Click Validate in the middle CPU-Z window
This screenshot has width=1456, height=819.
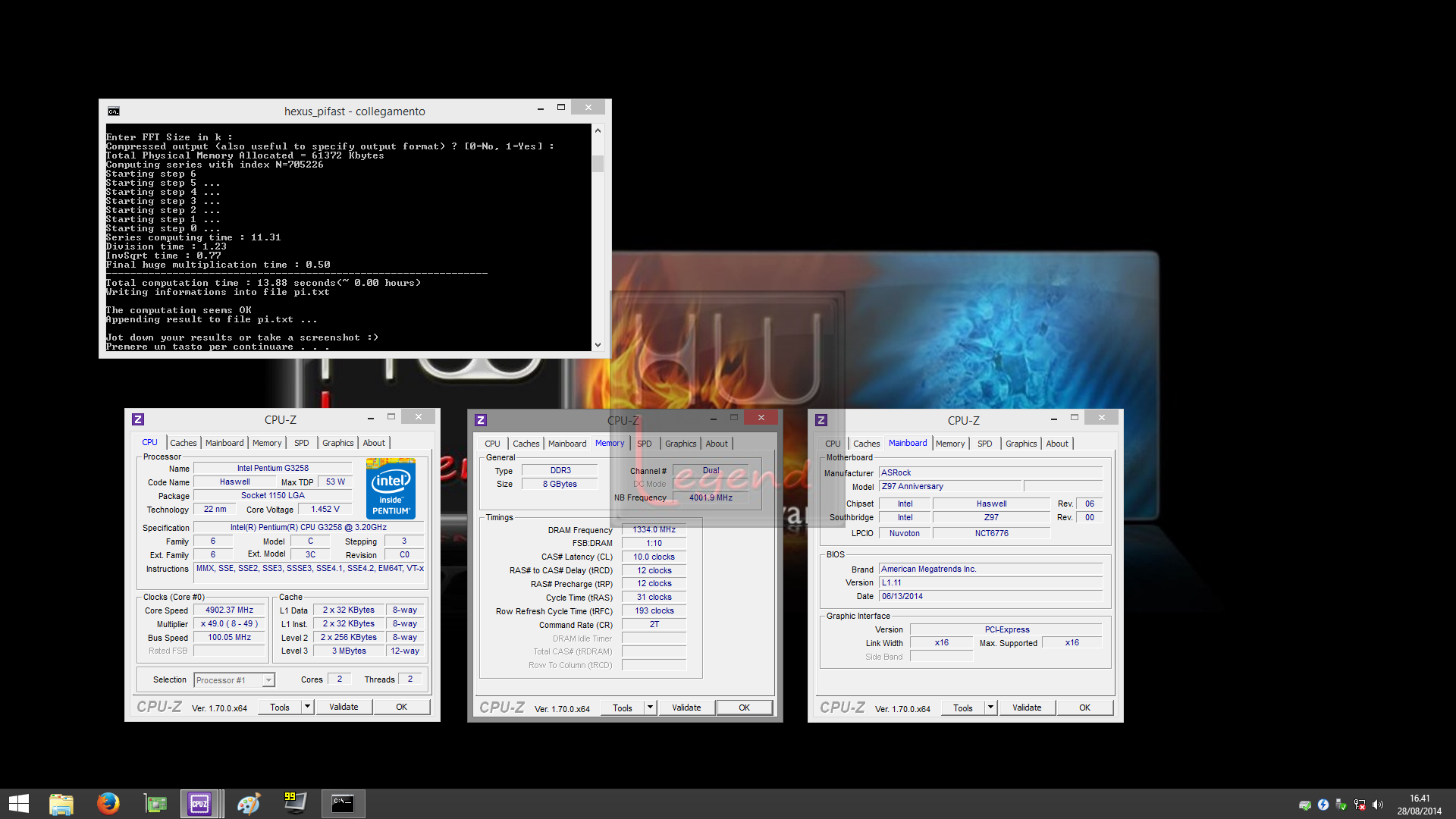point(686,708)
